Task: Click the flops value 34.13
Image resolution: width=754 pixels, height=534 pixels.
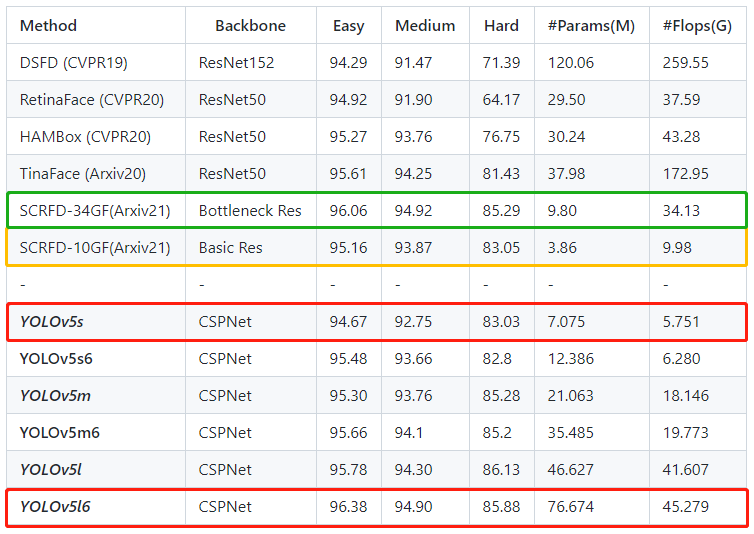Action: click(x=681, y=211)
